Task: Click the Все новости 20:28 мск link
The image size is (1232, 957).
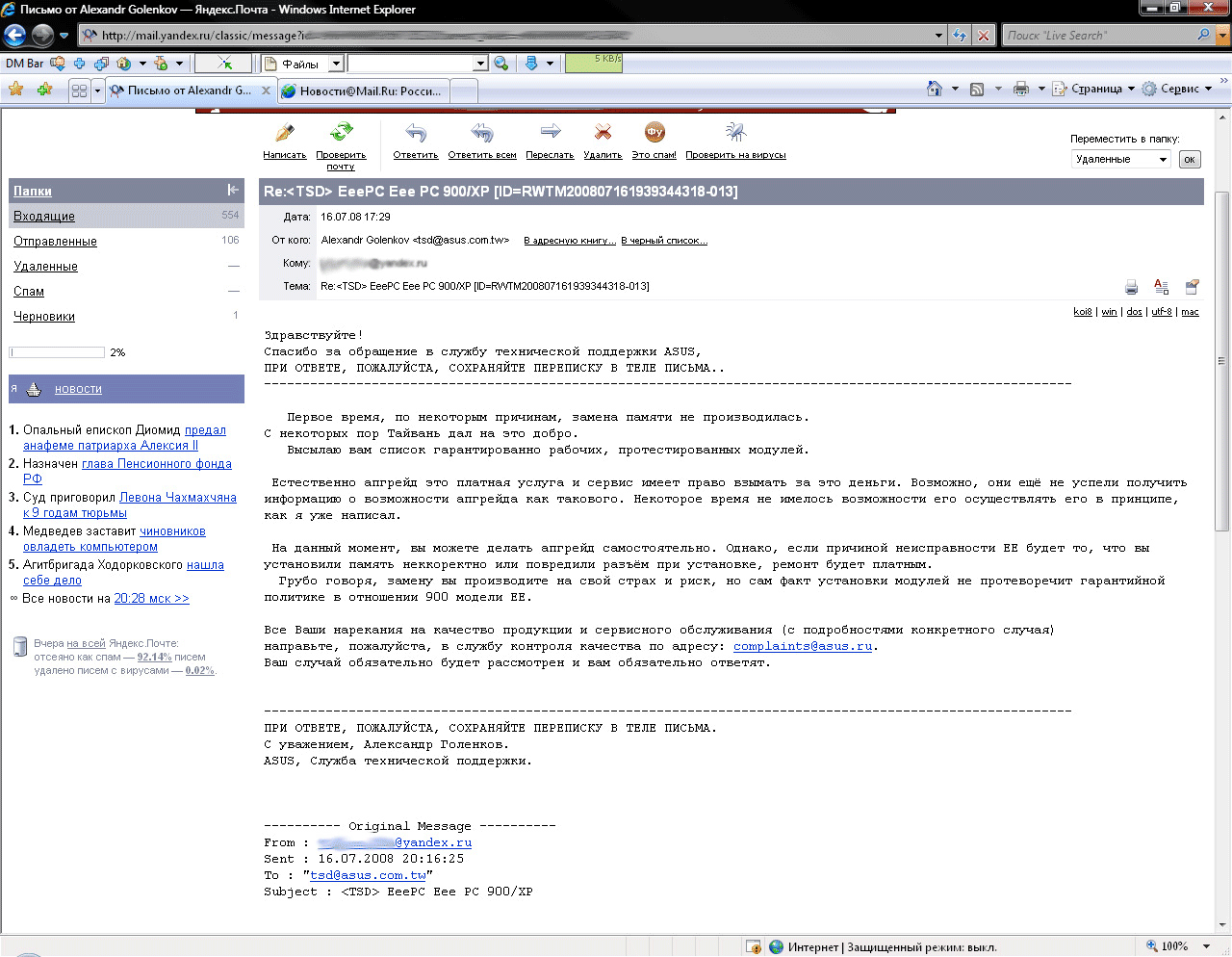Action: click(x=151, y=599)
